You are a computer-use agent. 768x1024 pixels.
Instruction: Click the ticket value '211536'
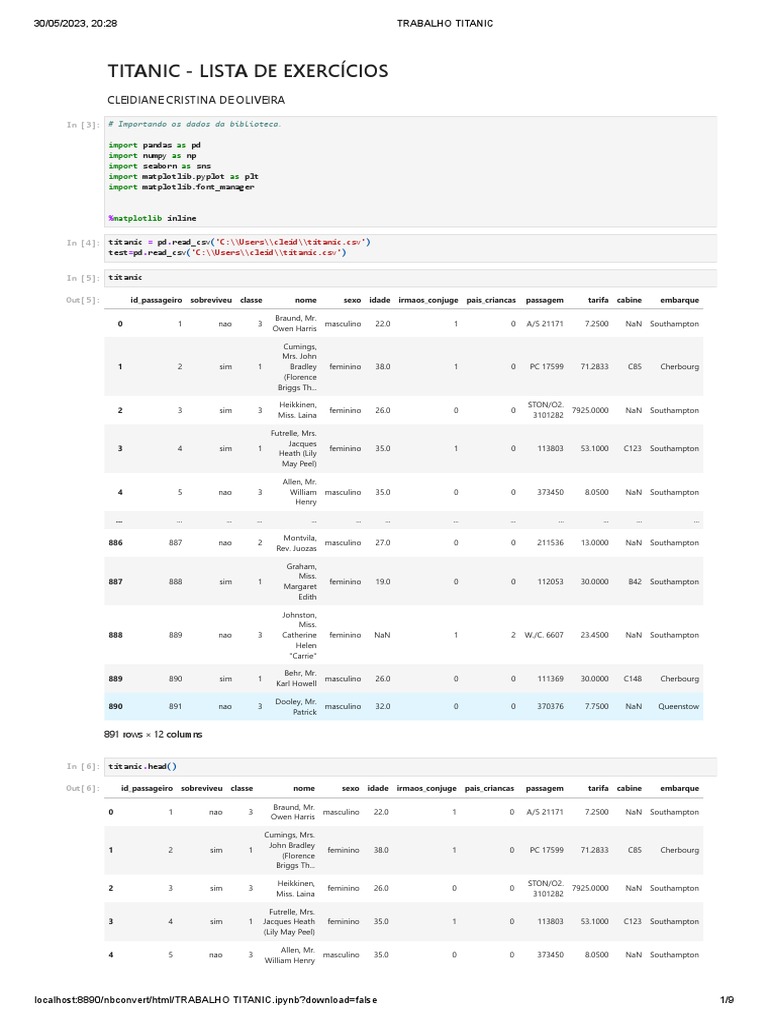click(551, 543)
